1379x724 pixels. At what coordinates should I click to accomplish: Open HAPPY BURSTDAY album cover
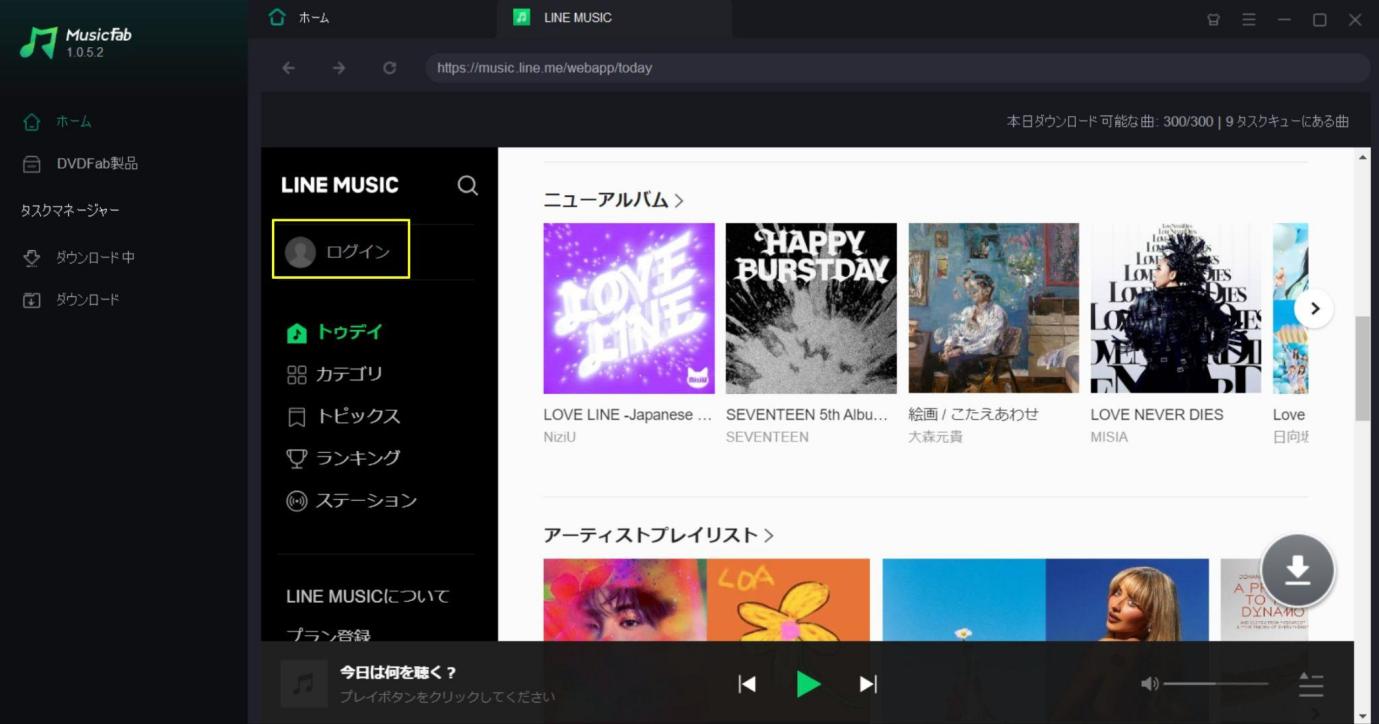click(811, 308)
